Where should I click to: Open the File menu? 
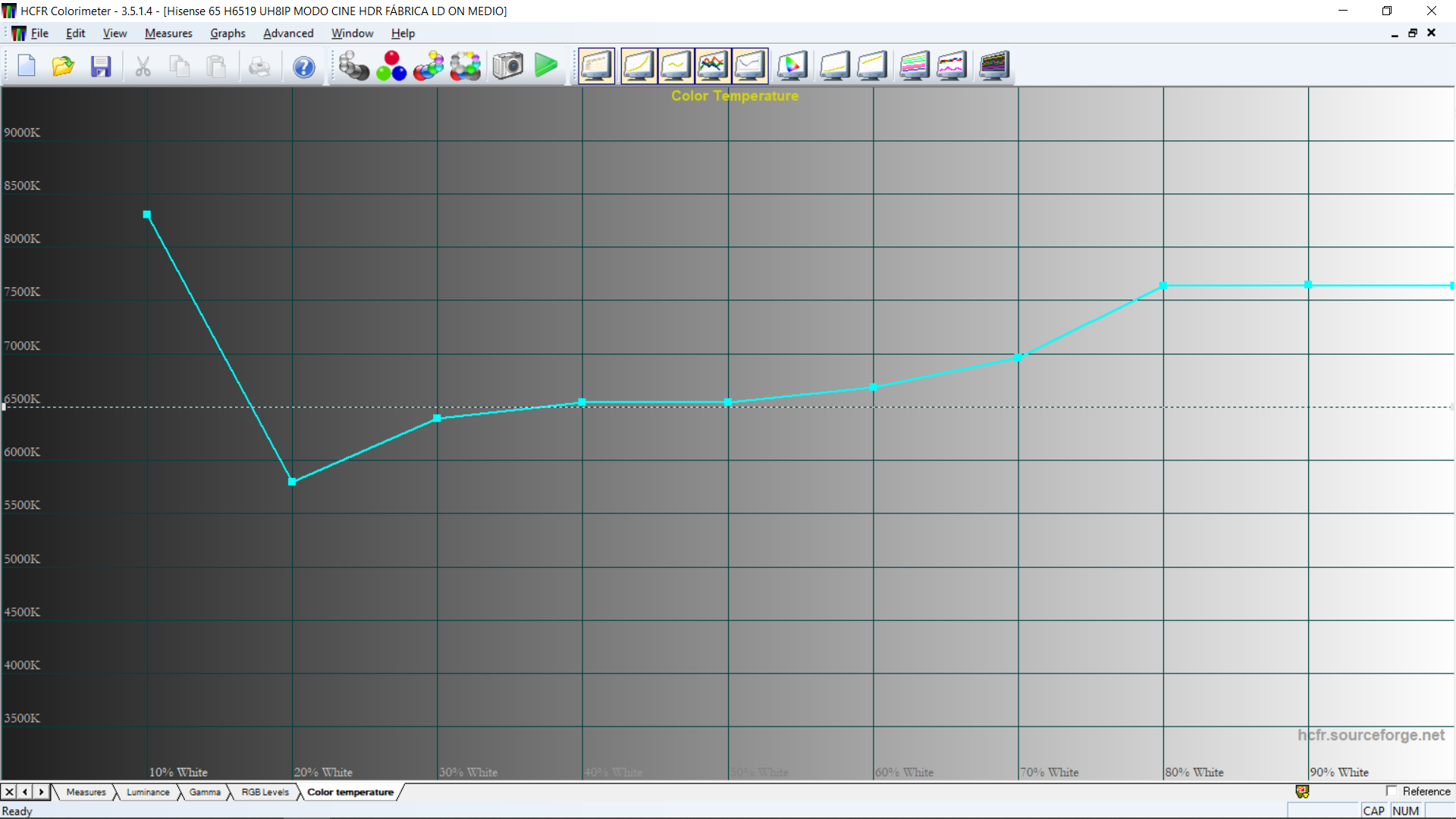click(39, 33)
